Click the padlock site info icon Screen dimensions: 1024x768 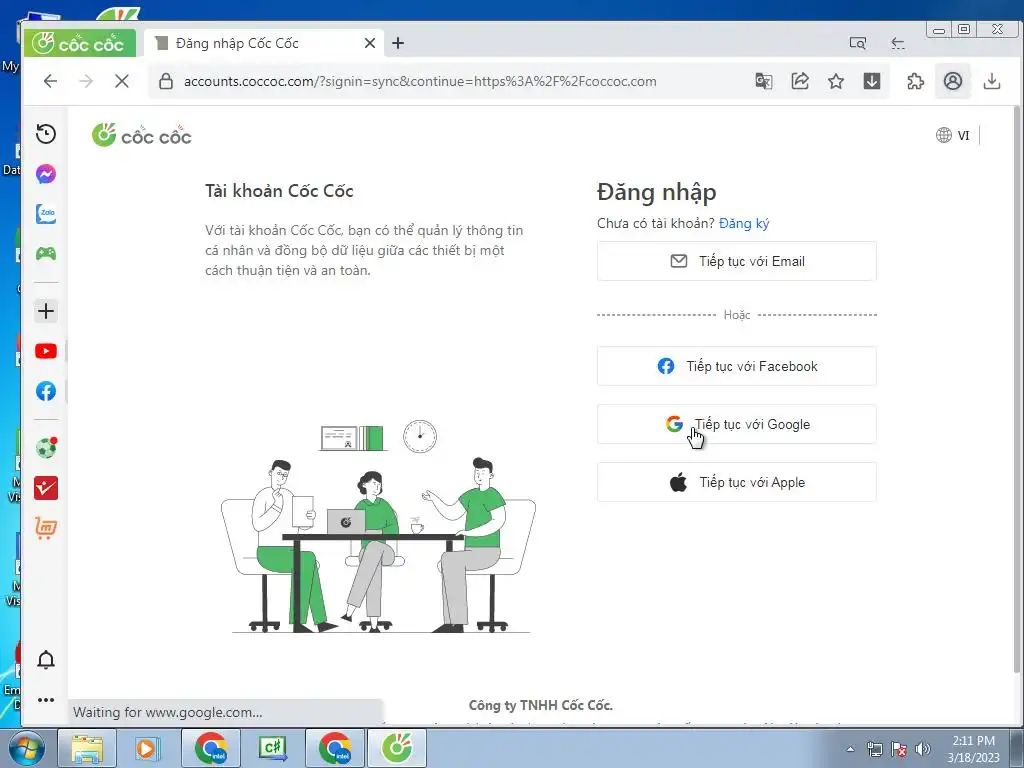166,81
